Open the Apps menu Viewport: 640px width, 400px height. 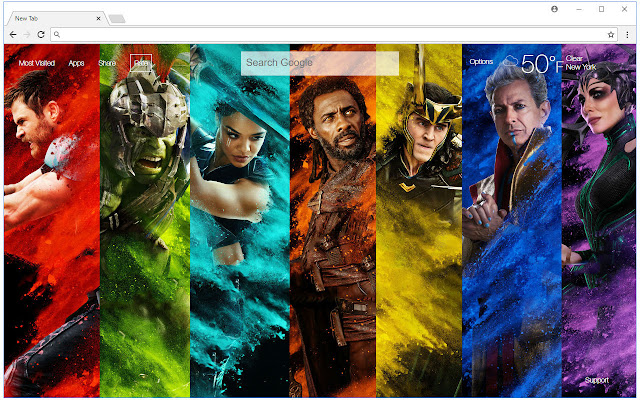pyautogui.click(x=76, y=63)
